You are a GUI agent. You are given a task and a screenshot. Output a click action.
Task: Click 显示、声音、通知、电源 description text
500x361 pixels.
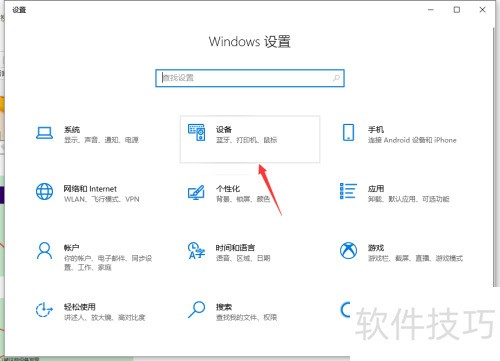click(x=101, y=140)
